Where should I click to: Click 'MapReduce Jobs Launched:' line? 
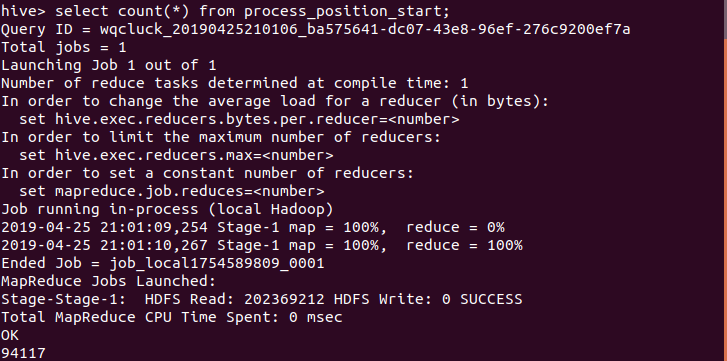click(x=108, y=281)
